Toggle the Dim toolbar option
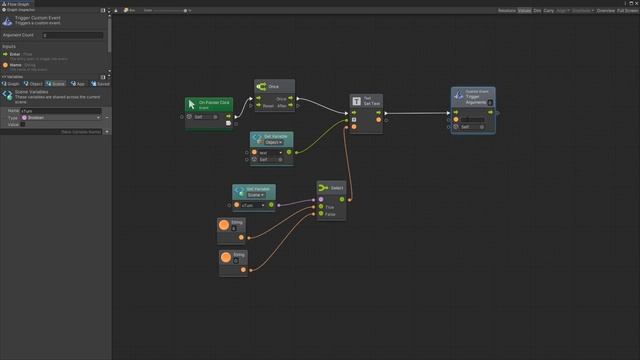640x360 pixels. pos(537,11)
